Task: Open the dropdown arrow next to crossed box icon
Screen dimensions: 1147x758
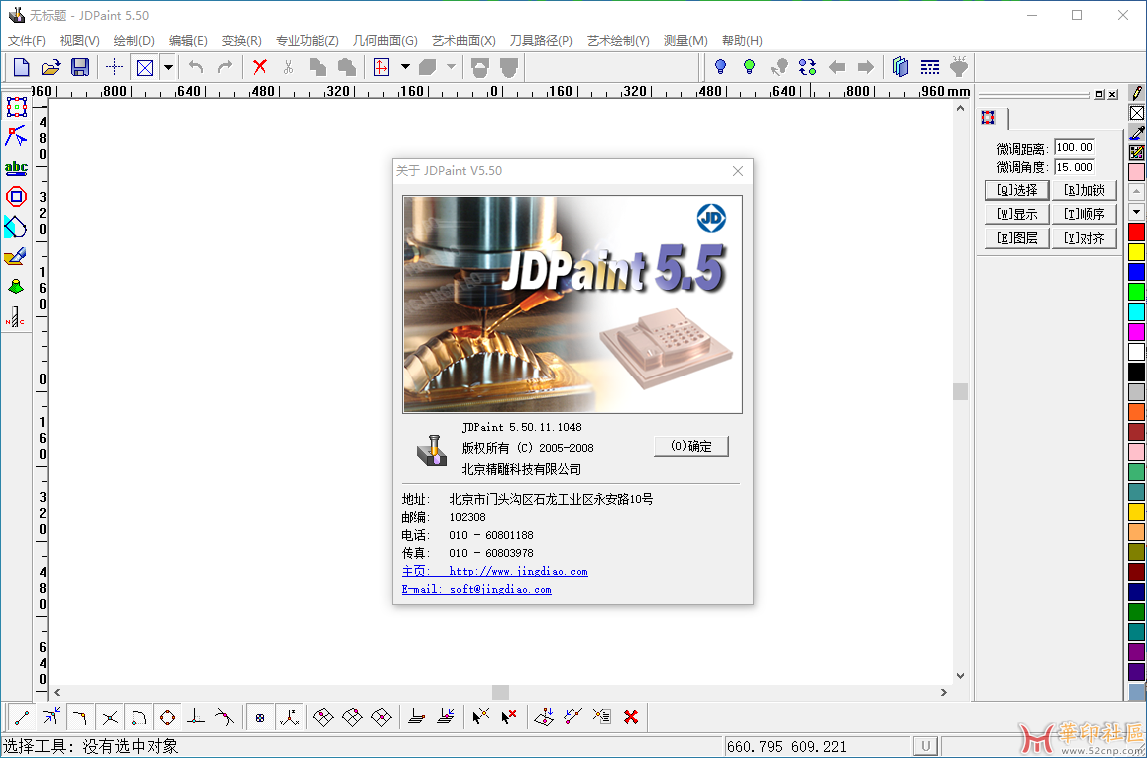Action: click(168, 67)
